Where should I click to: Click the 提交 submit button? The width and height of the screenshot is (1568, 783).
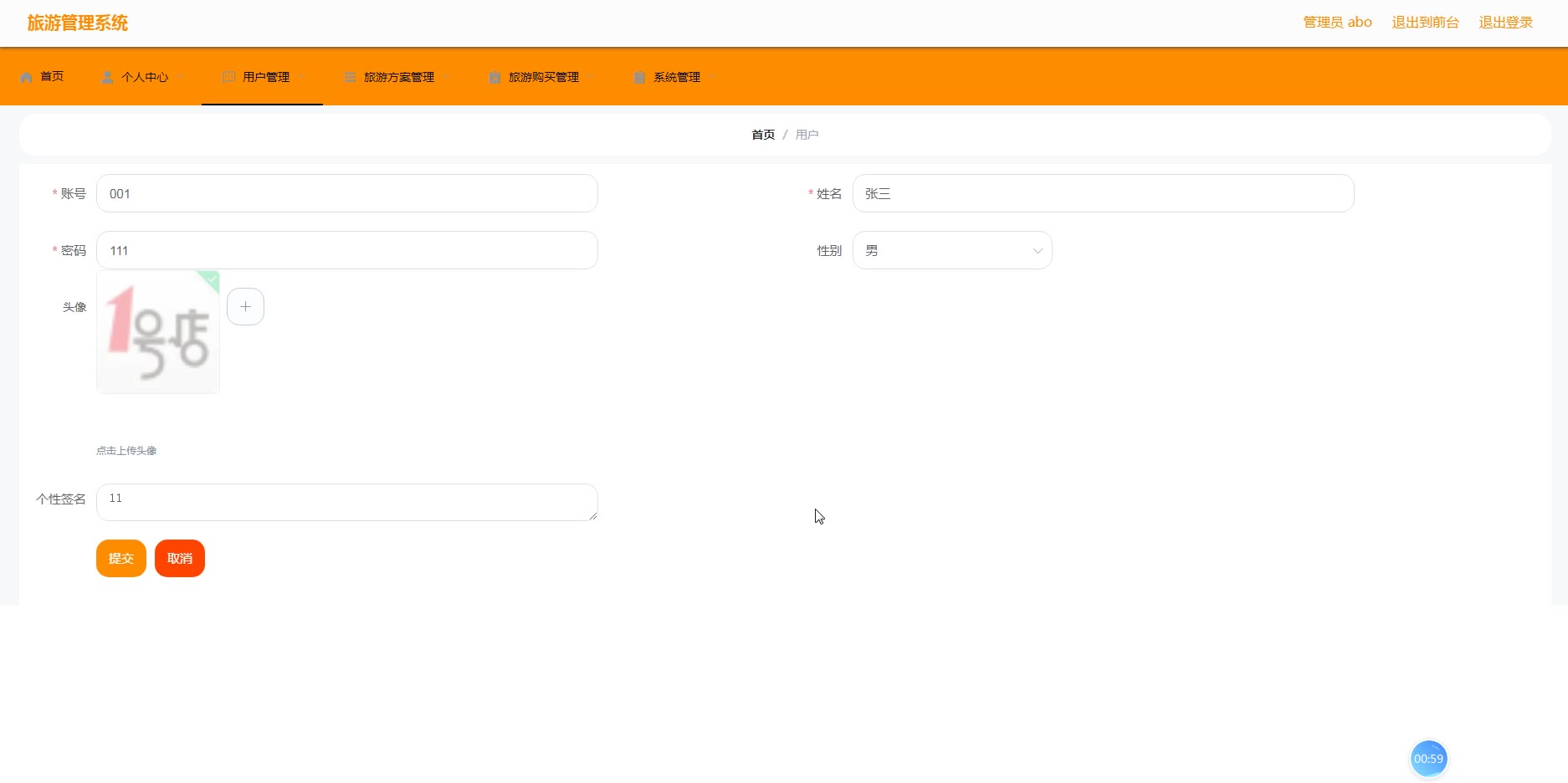coord(121,558)
